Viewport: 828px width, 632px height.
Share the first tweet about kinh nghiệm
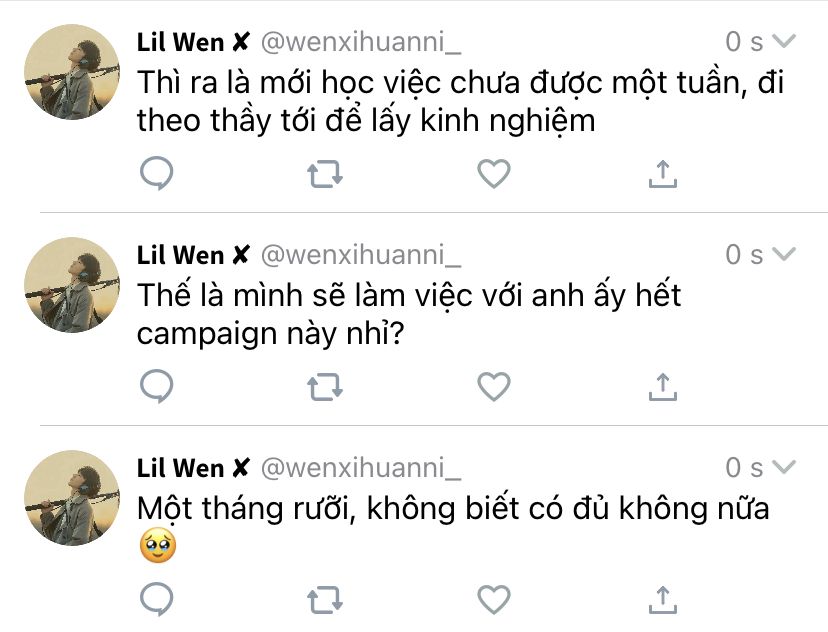(x=663, y=174)
